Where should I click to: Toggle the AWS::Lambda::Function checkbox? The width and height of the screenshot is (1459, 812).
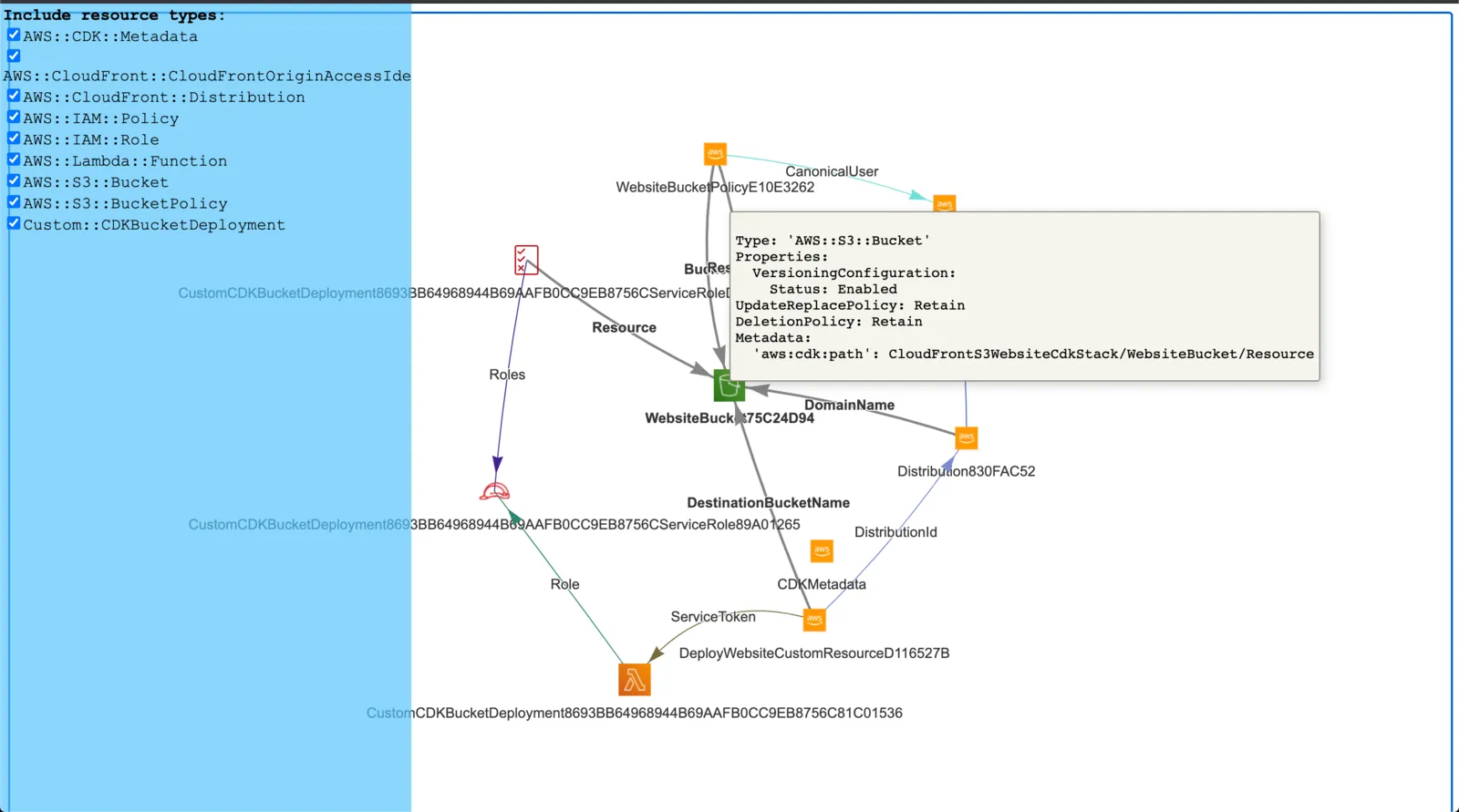click(x=14, y=159)
